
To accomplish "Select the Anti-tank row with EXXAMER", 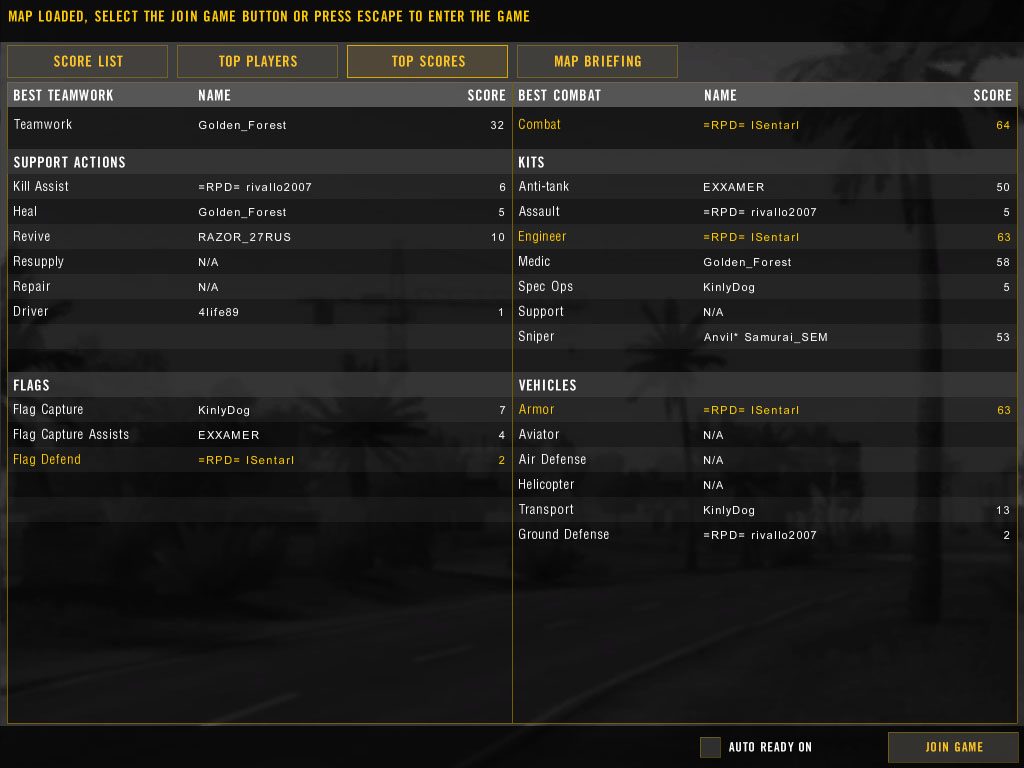I will pyautogui.click(x=764, y=187).
